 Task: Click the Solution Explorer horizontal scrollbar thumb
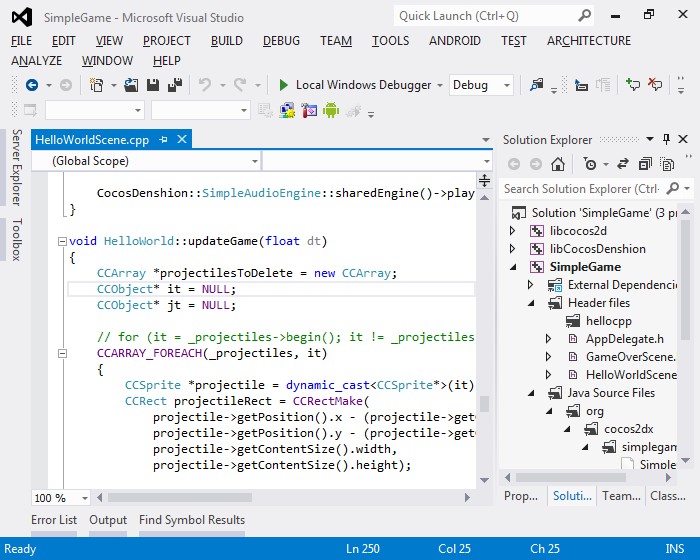click(x=571, y=477)
